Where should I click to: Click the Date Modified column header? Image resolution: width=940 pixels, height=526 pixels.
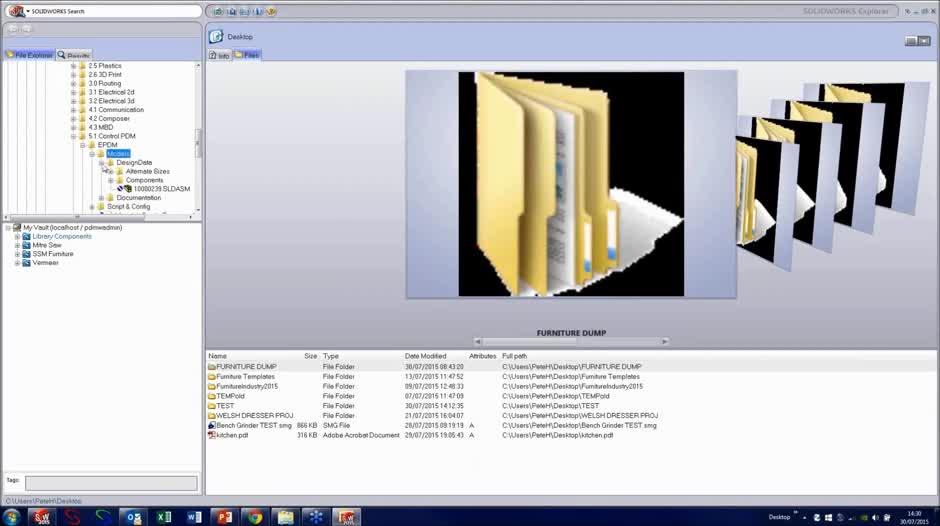click(x=426, y=356)
